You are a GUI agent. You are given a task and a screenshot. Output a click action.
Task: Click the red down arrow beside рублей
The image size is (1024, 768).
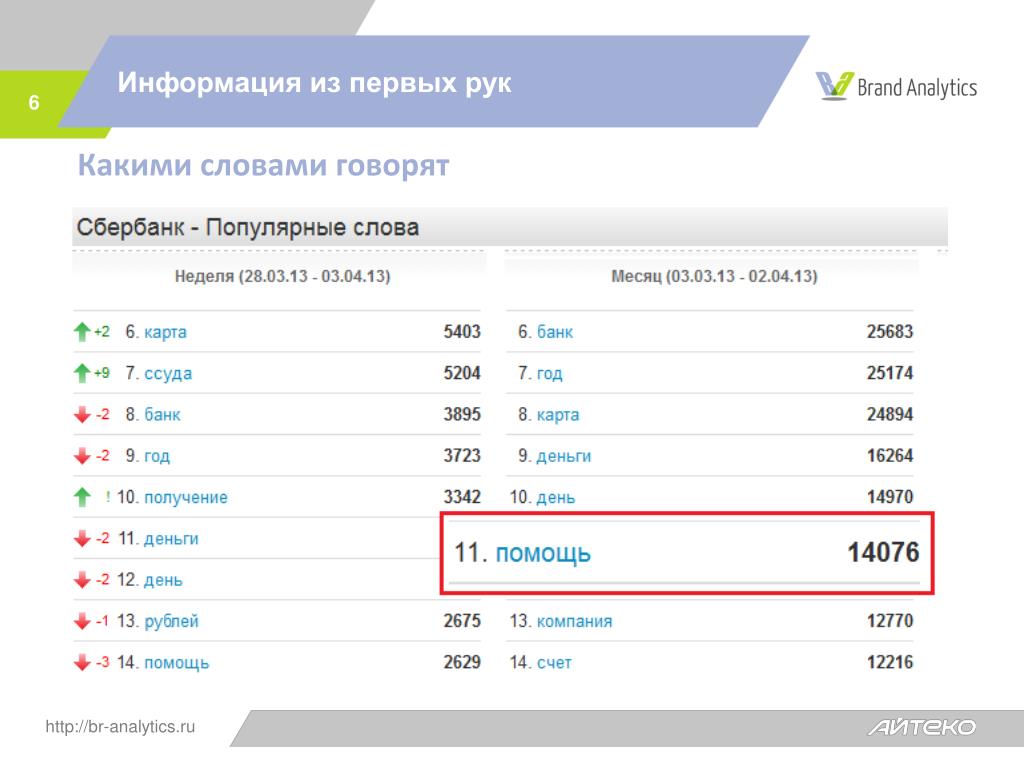(82, 621)
